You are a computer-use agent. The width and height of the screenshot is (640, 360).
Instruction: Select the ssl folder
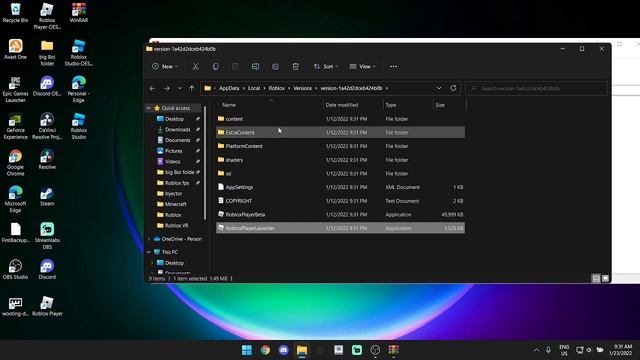[x=340, y=173]
